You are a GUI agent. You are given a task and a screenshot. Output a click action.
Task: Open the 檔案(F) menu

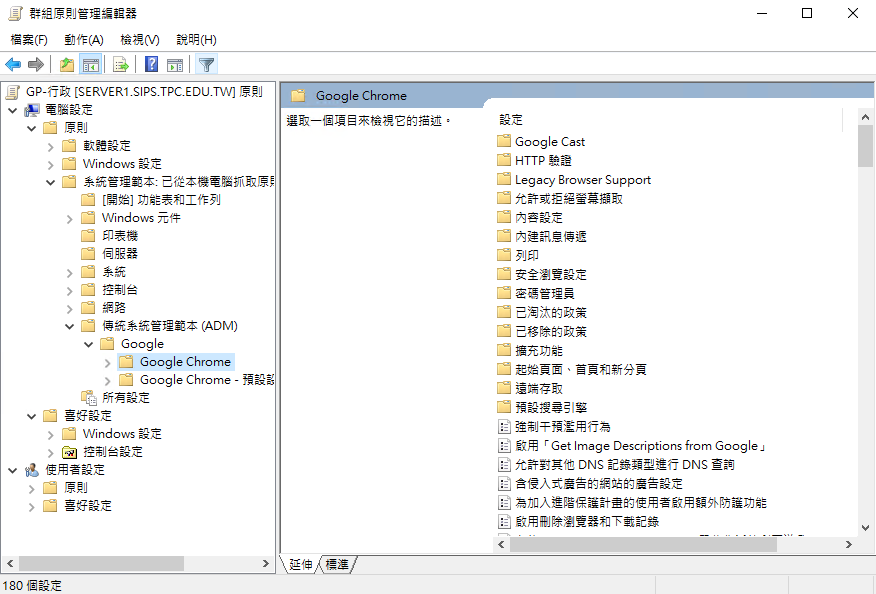click(29, 40)
